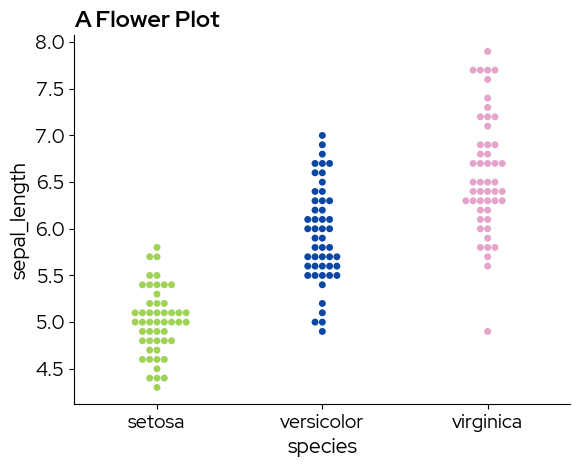
Task: Click the topmost blue versicolor point
Action: [x=322, y=135]
